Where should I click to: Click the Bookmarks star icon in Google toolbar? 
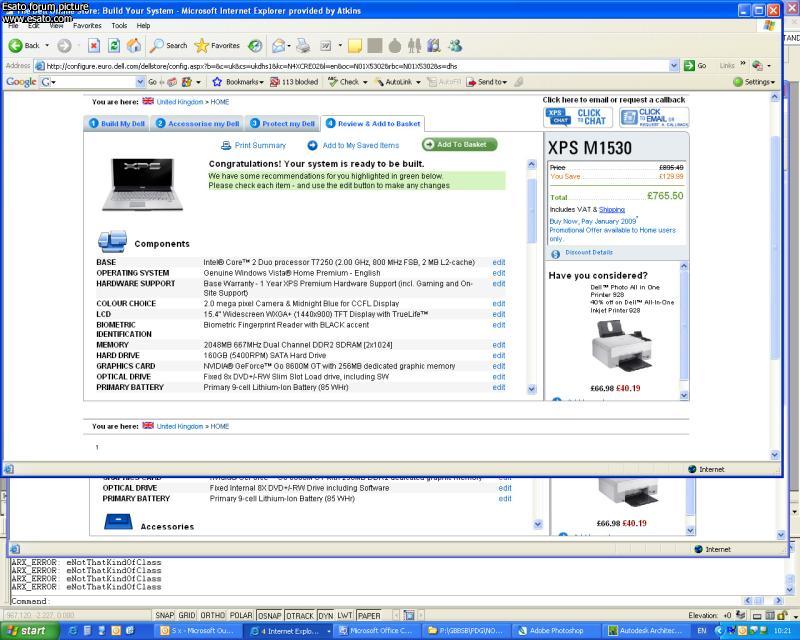[x=217, y=82]
